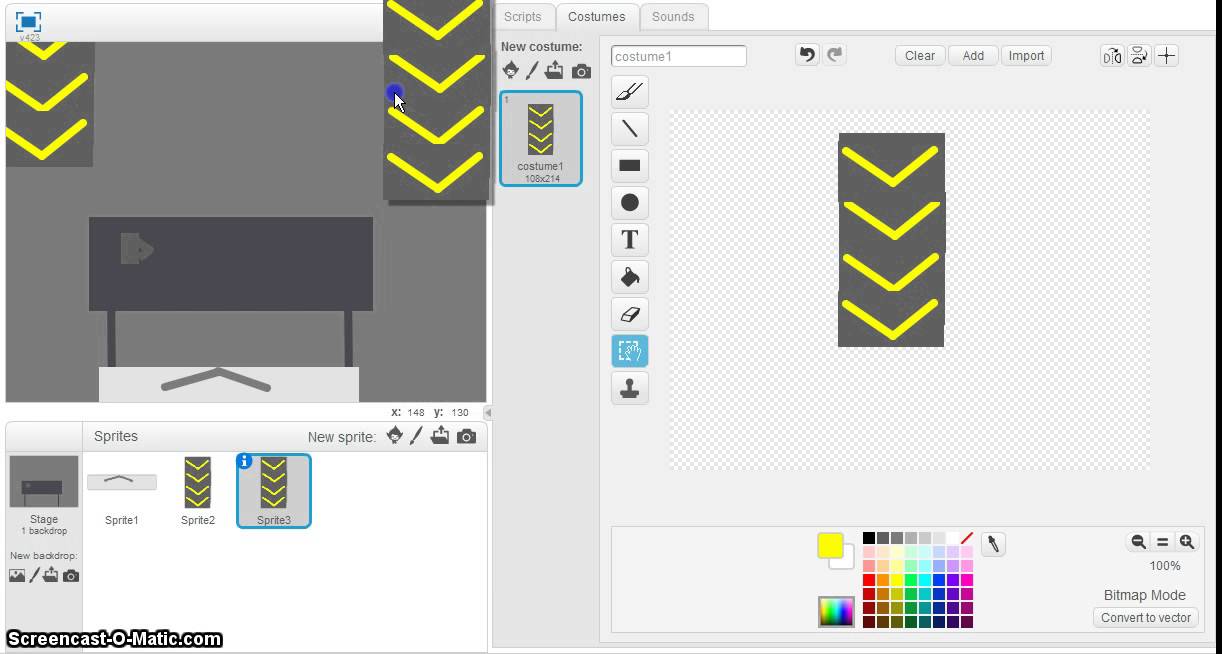Take new backdrop from camera
The width and height of the screenshot is (1222, 654).
click(x=70, y=576)
